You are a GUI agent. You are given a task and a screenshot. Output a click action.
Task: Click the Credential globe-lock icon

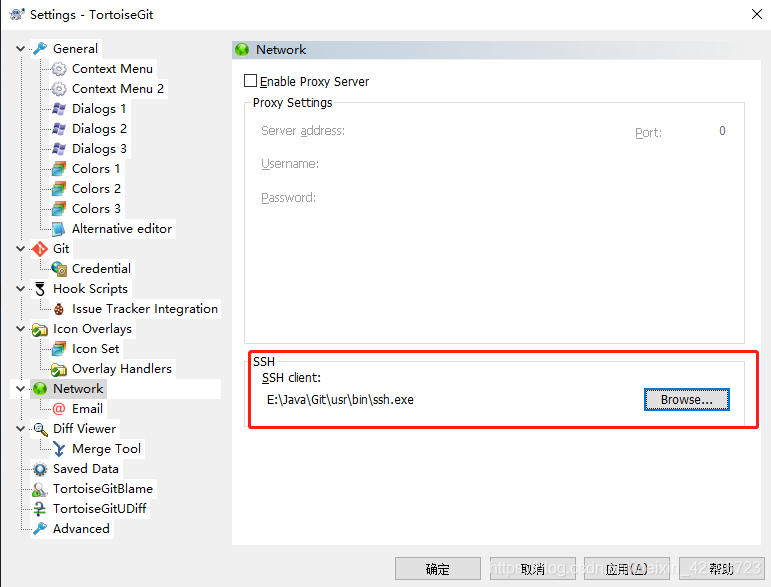point(59,269)
